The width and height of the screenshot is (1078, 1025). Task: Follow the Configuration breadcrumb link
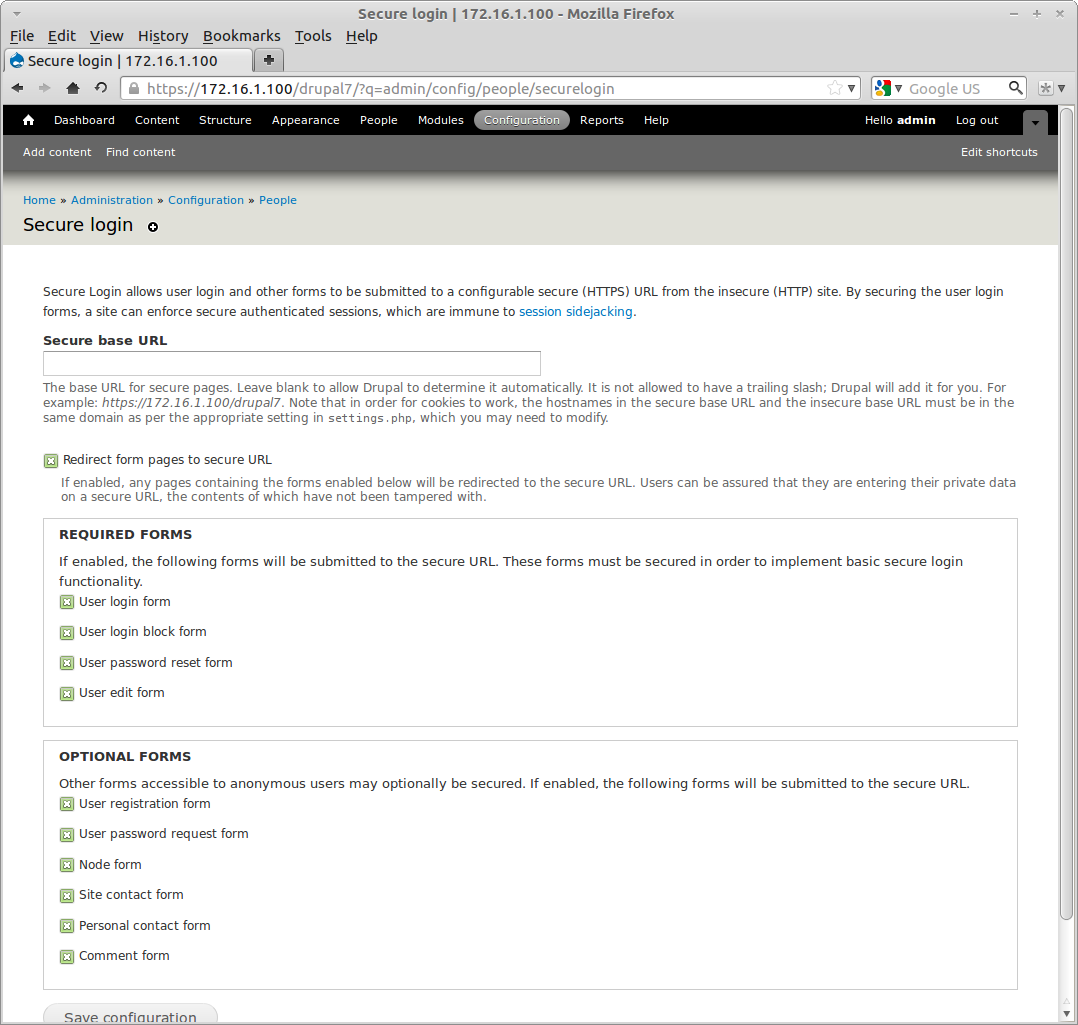[x=206, y=200]
